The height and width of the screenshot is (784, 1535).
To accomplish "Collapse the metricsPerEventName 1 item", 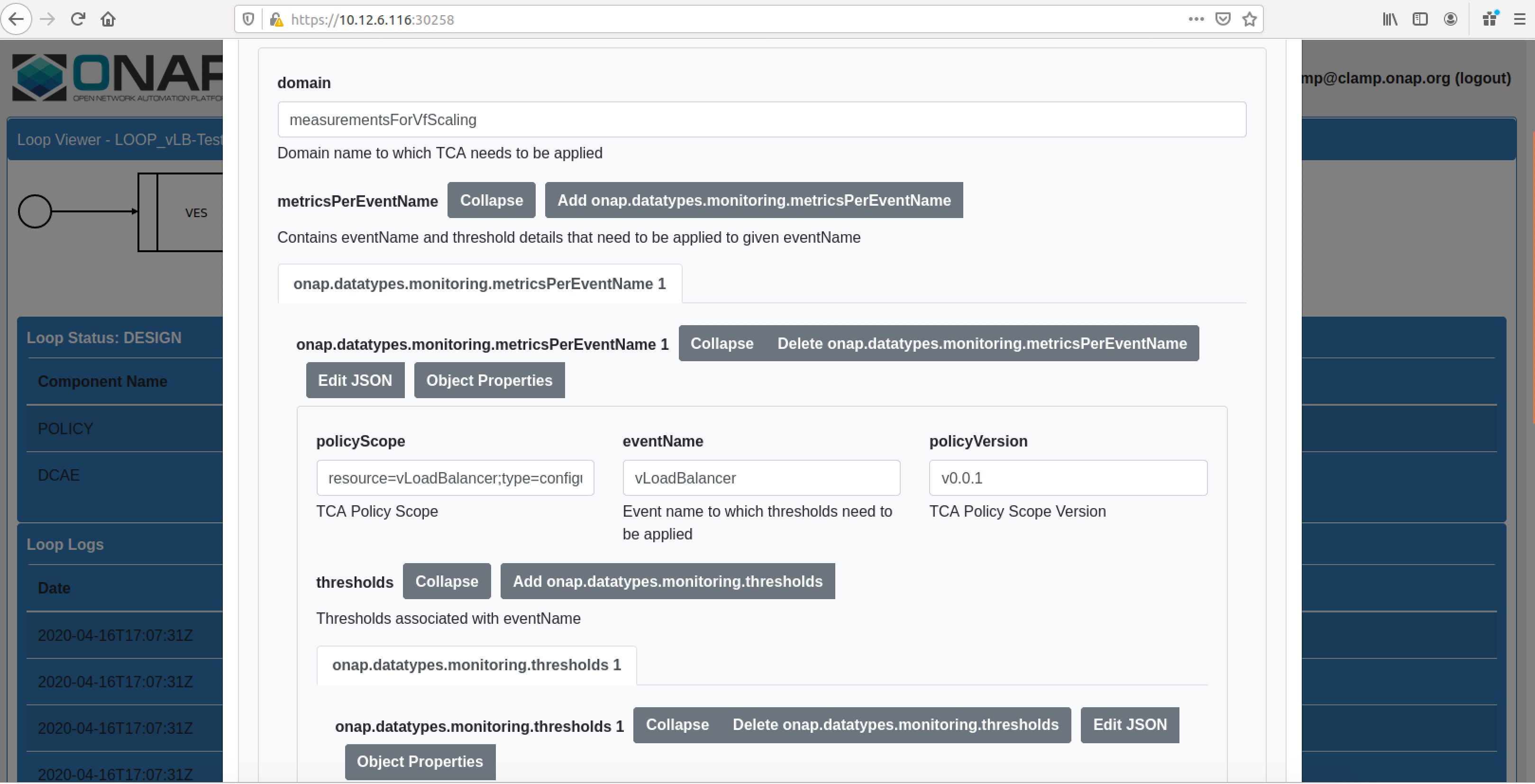I will [722, 343].
